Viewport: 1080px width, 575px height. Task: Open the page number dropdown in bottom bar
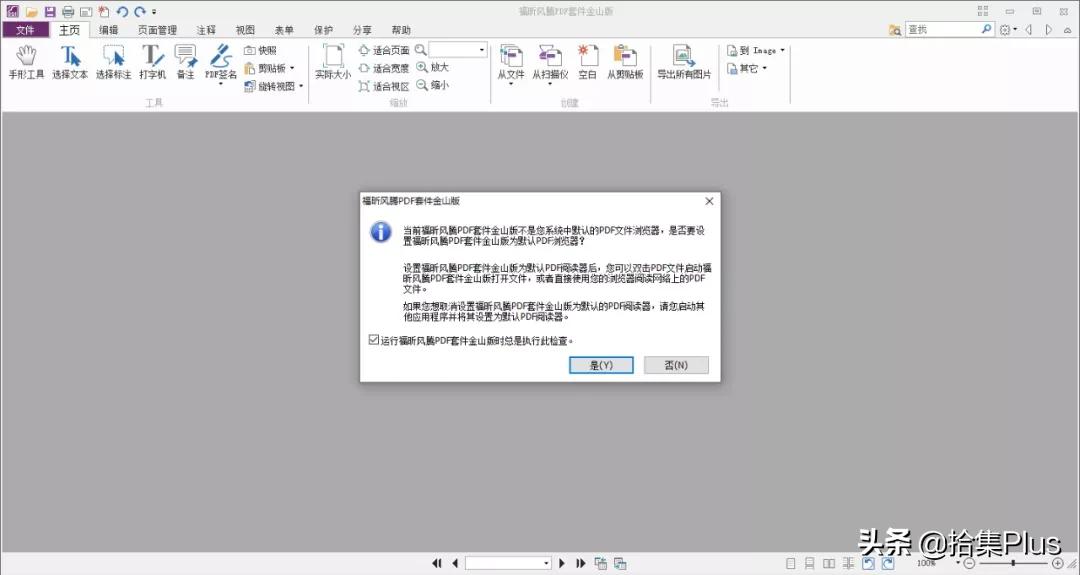click(546, 563)
